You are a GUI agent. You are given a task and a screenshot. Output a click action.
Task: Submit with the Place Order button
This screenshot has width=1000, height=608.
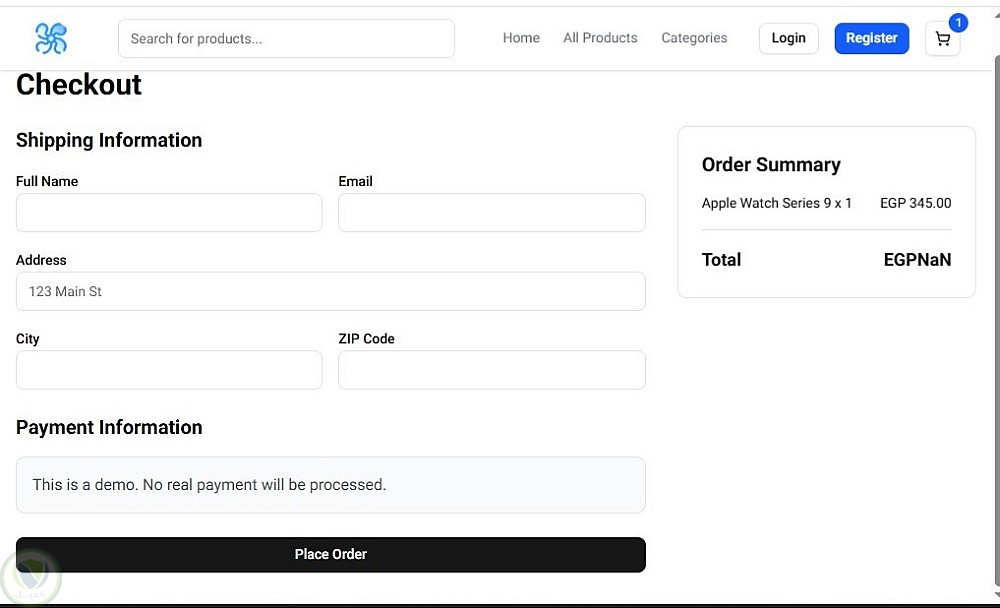pyautogui.click(x=331, y=555)
